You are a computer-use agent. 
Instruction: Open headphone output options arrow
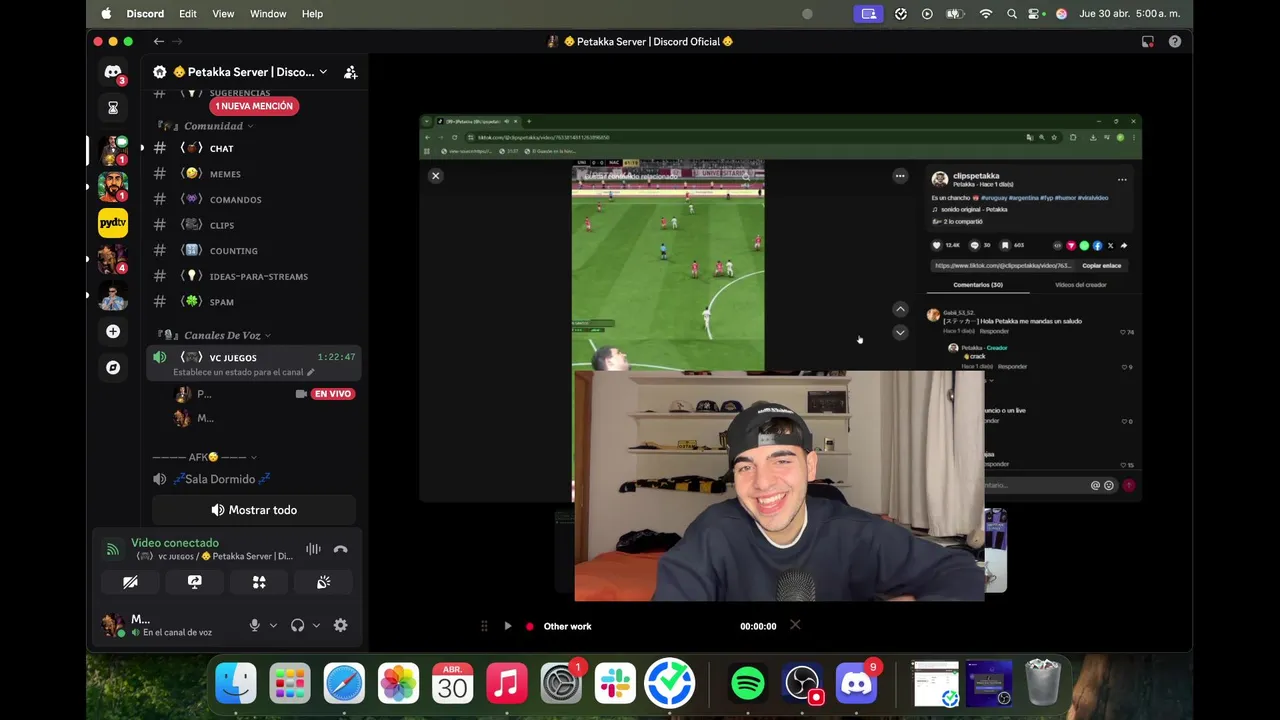tap(316, 626)
